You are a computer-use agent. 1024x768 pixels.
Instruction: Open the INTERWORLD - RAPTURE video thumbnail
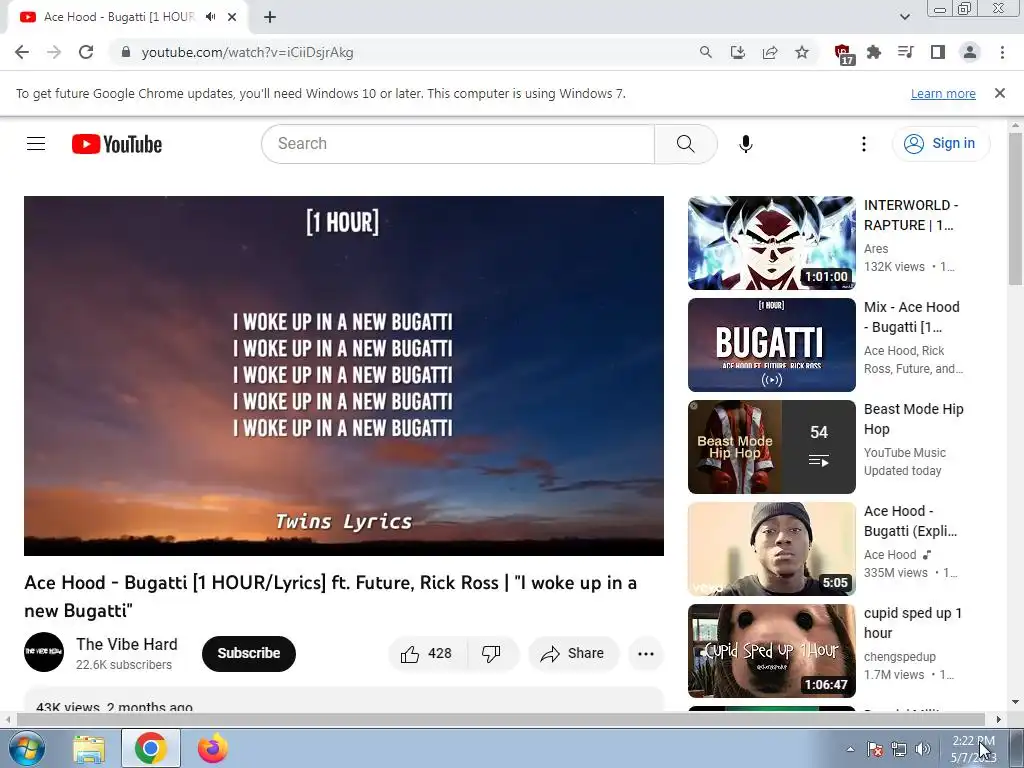point(771,243)
